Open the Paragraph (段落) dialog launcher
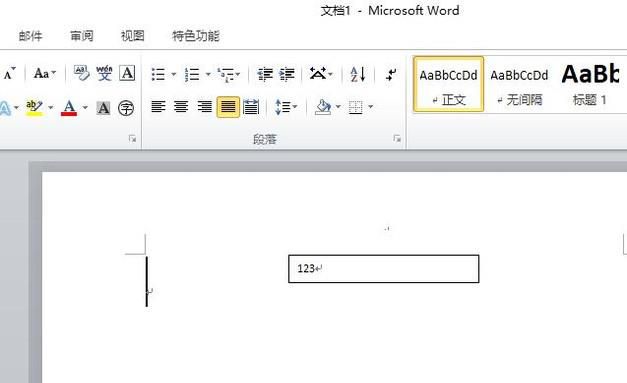 click(397, 139)
